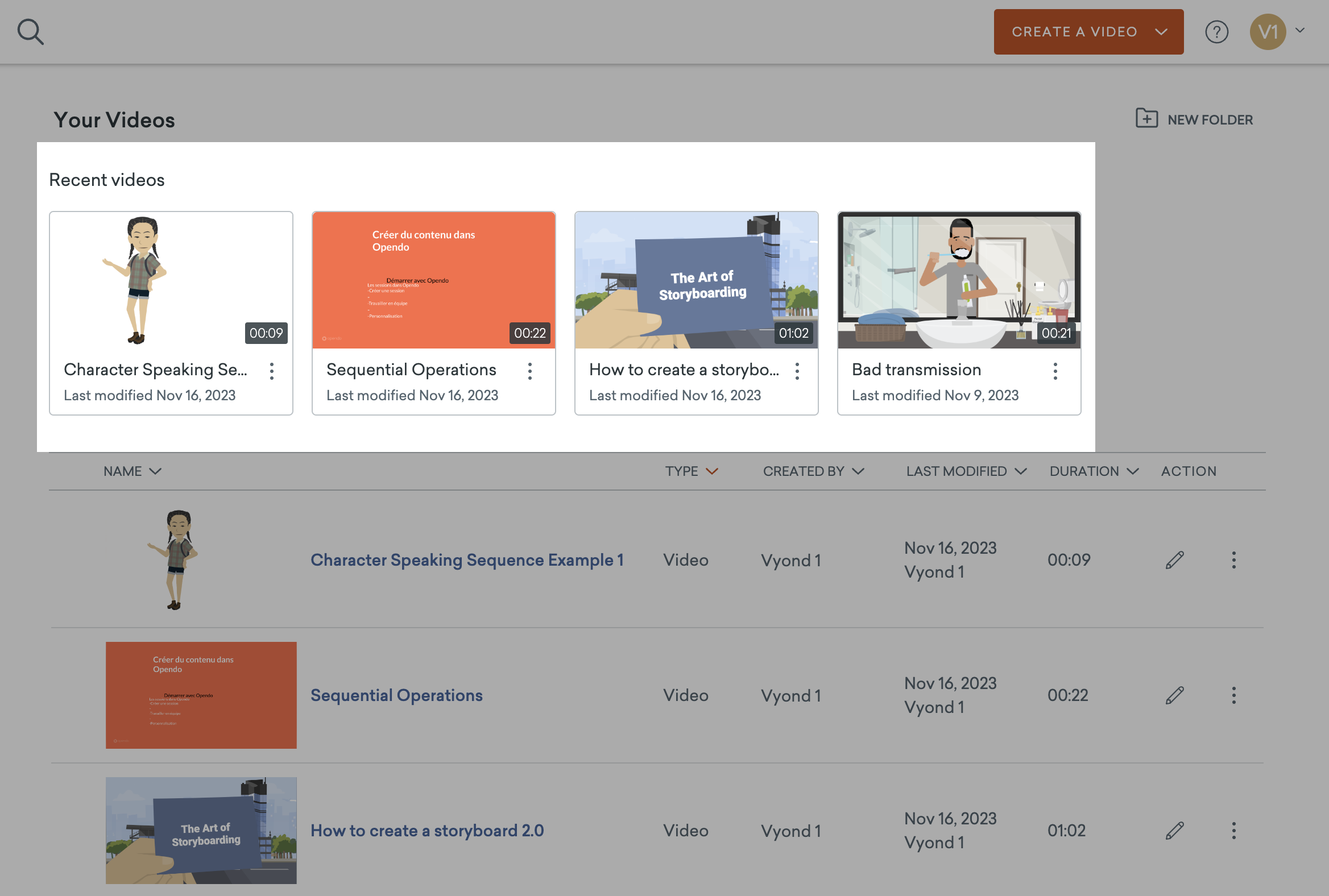Open more options on Bad transmission card
This screenshot has height=896, width=1329.
point(1055,371)
